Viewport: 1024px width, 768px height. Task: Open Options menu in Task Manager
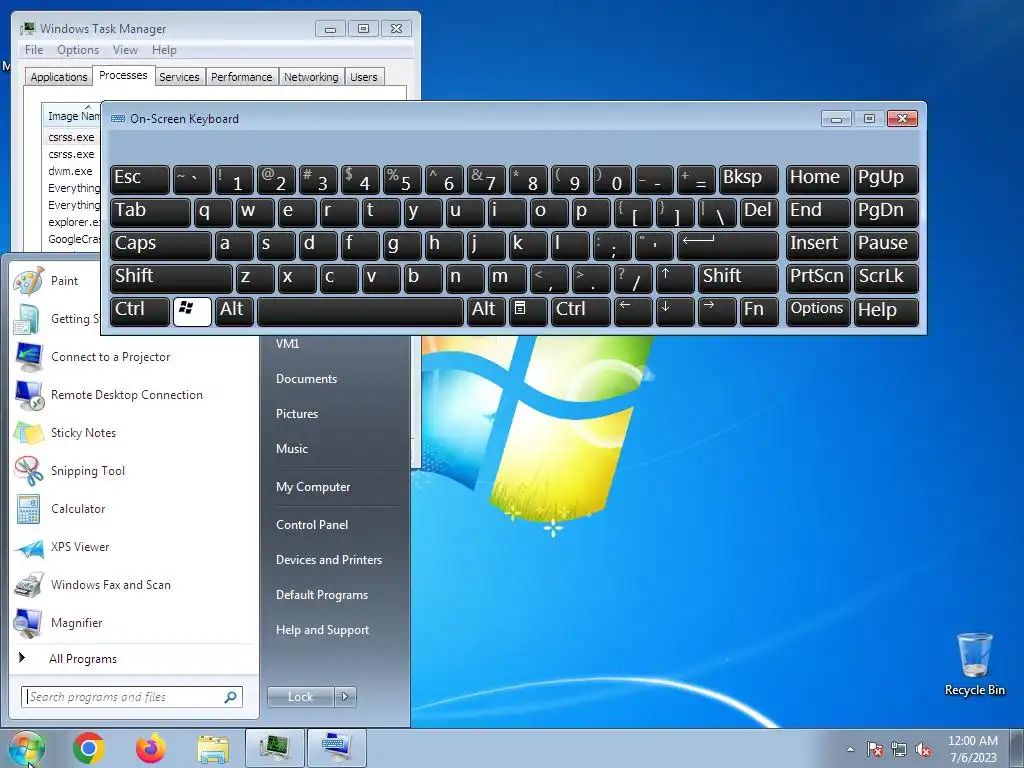[78, 50]
